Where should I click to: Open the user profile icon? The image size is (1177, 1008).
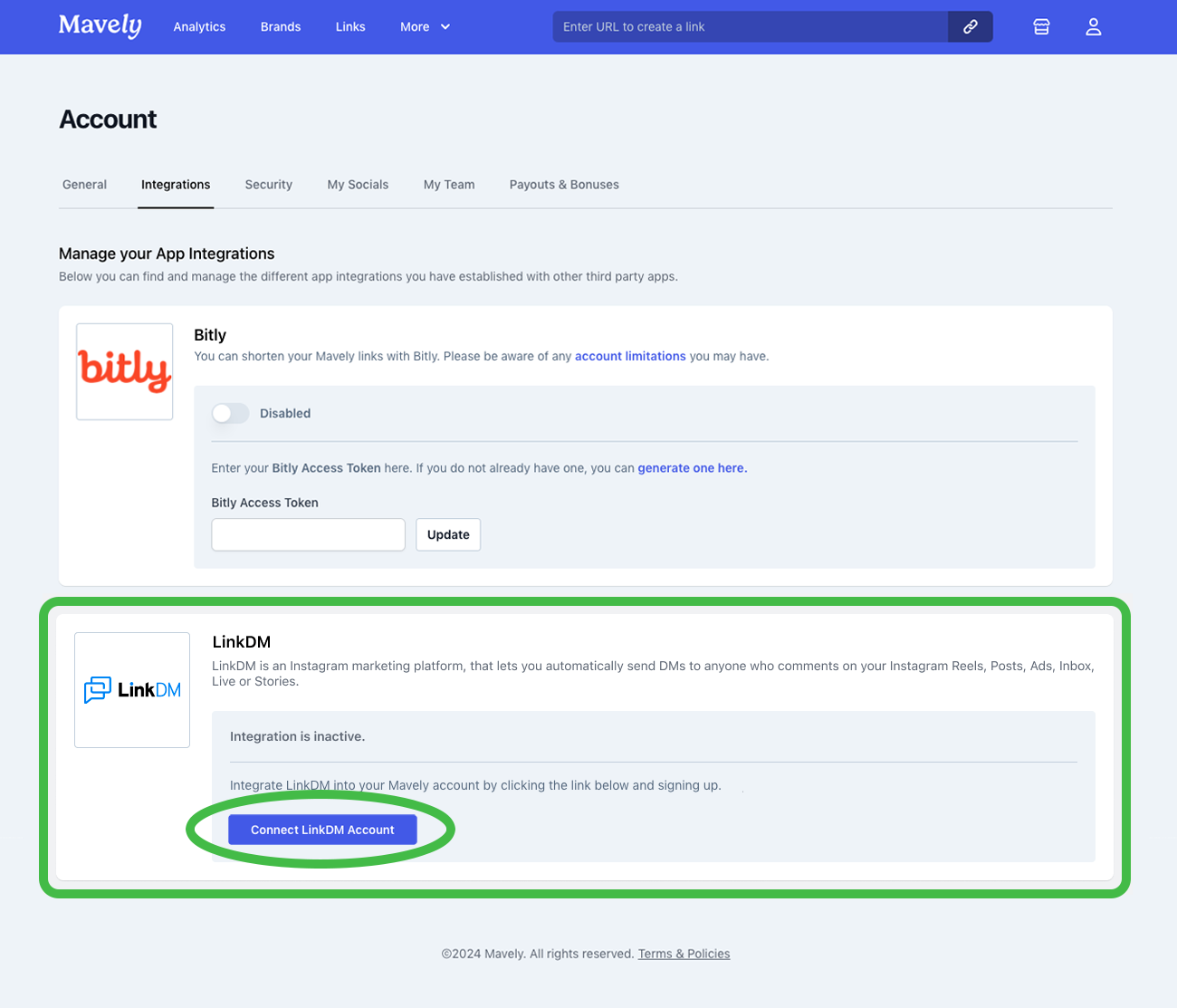coord(1094,27)
